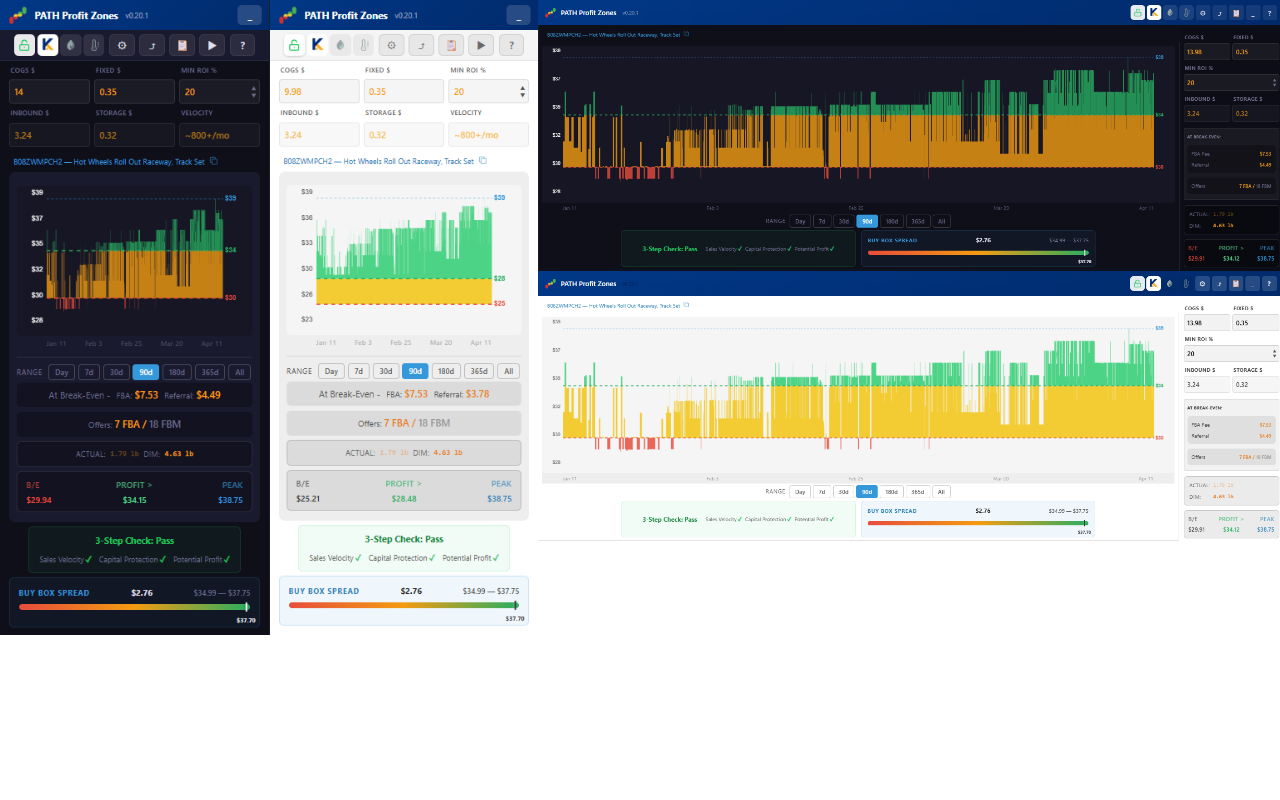Select the 365d range in light narrow panel
This screenshot has width=1280, height=800.
click(x=479, y=371)
